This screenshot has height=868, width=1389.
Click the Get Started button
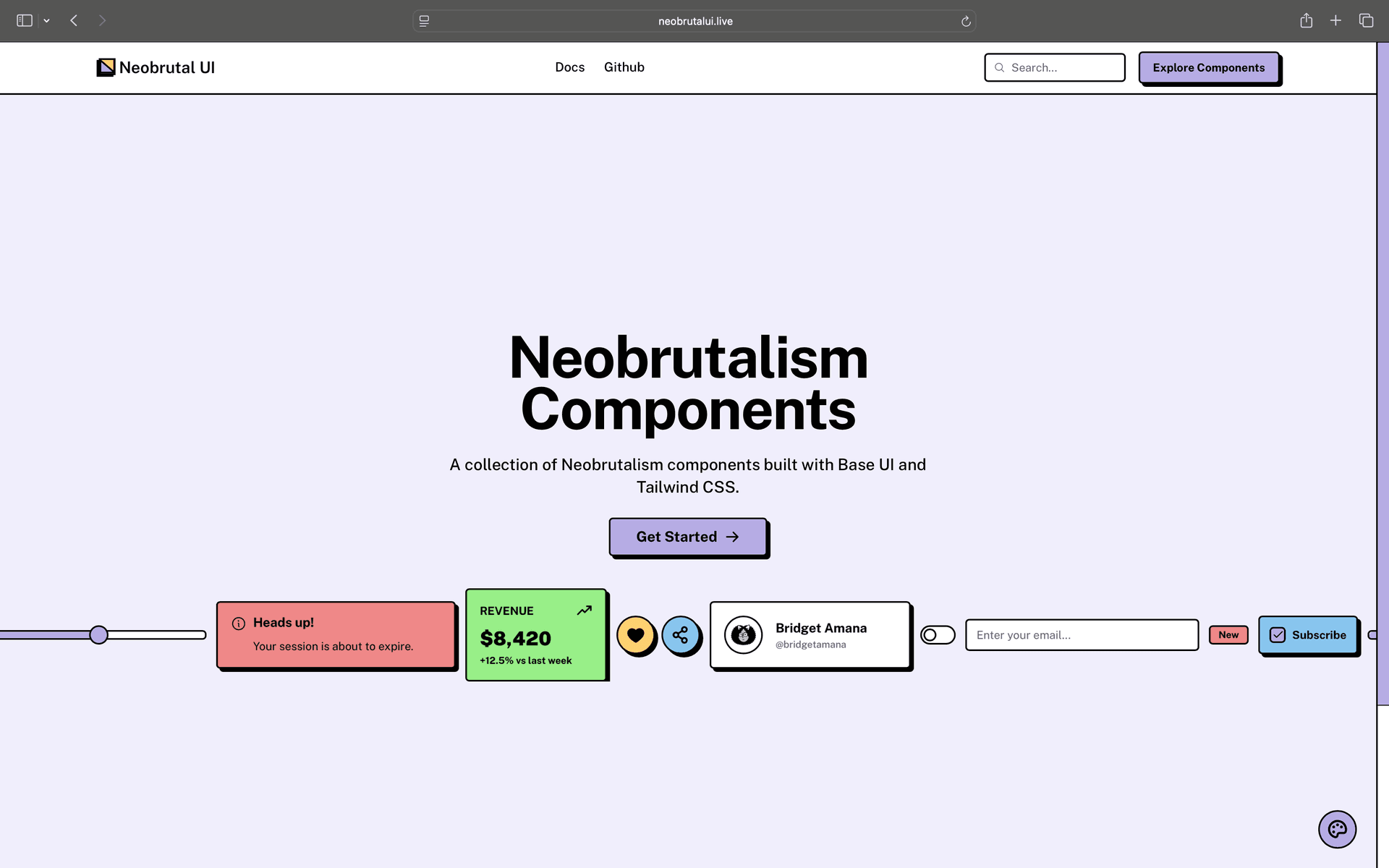coord(687,537)
